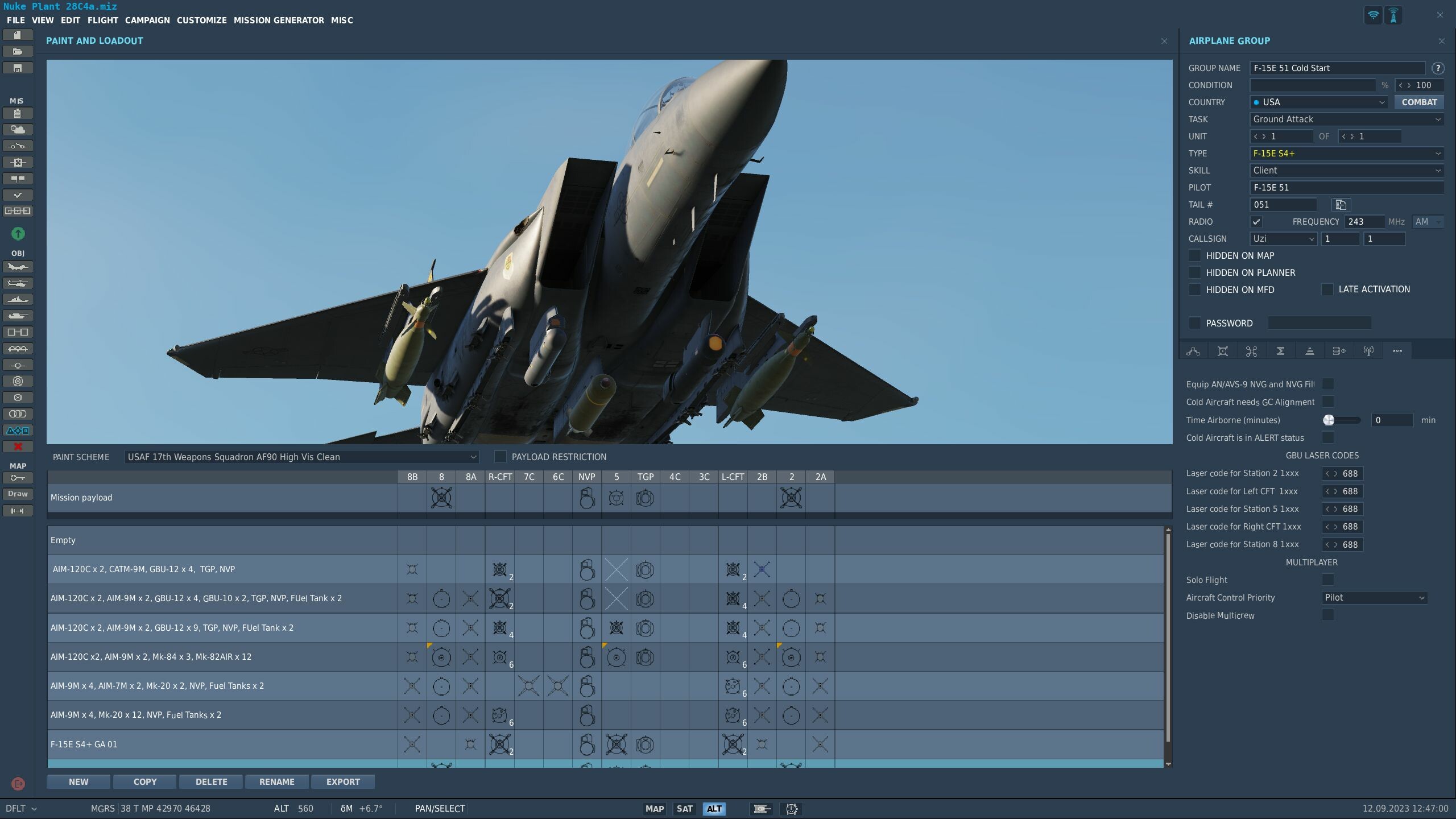Click the NEW loadout button
Screen dimensions: 1456x819
78,782
